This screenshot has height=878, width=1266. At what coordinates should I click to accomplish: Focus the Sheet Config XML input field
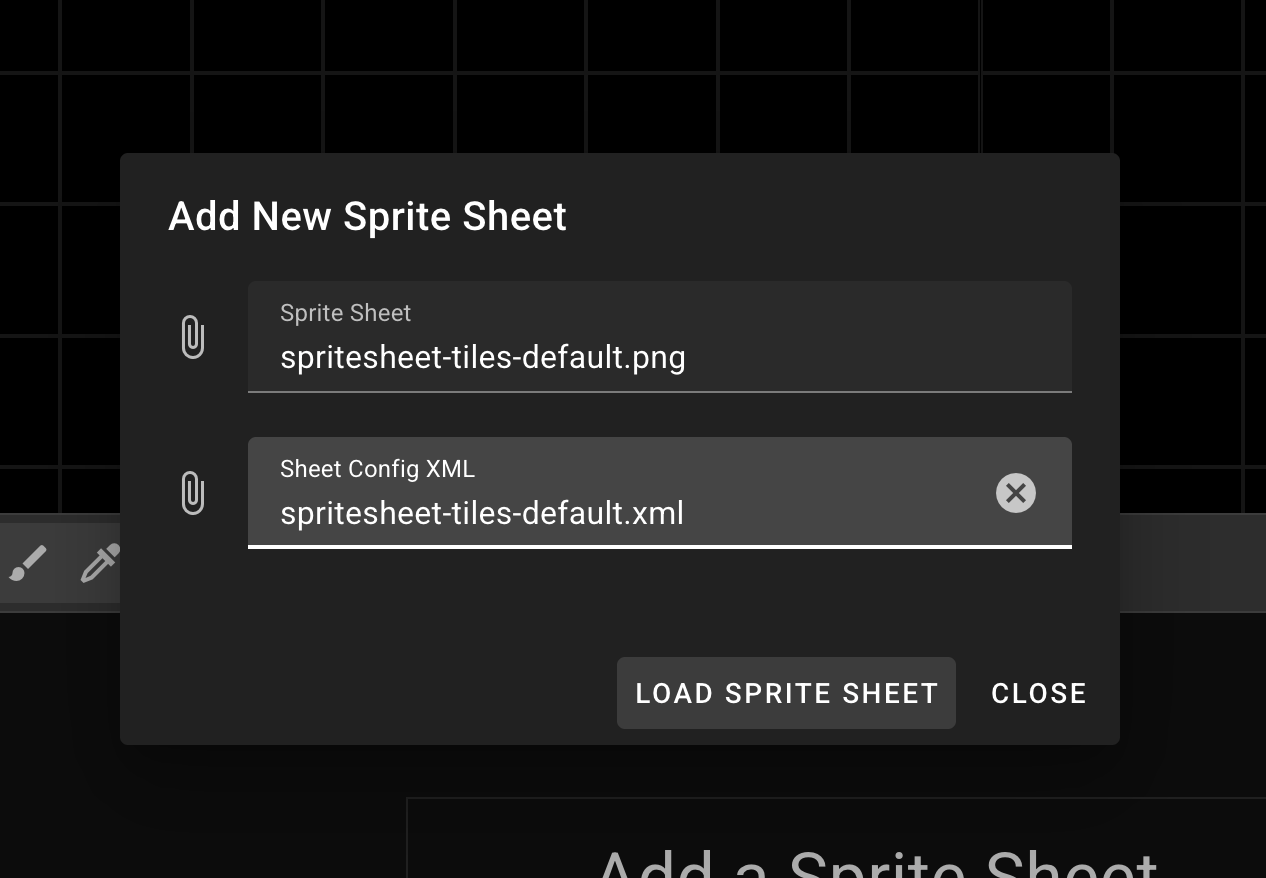coord(620,494)
